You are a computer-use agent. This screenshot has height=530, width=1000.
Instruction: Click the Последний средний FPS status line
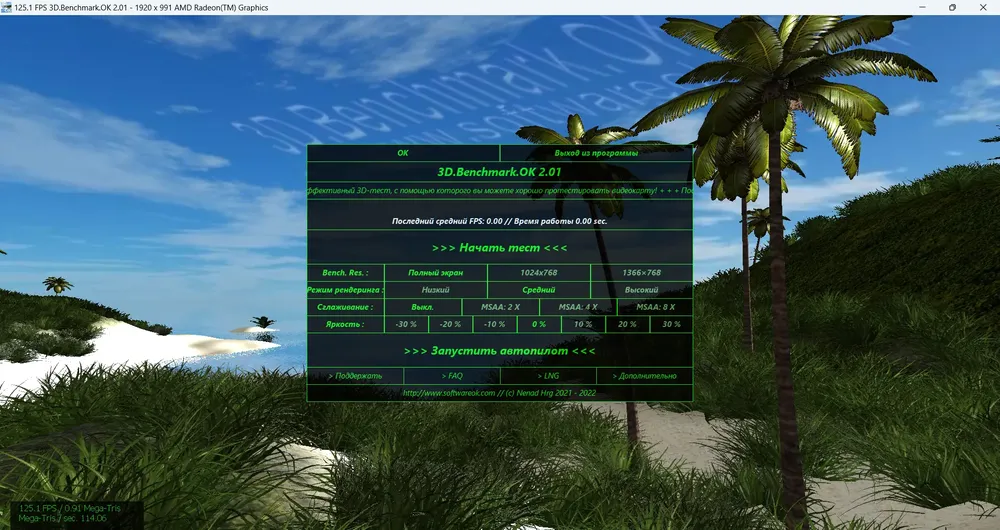[x=499, y=221]
